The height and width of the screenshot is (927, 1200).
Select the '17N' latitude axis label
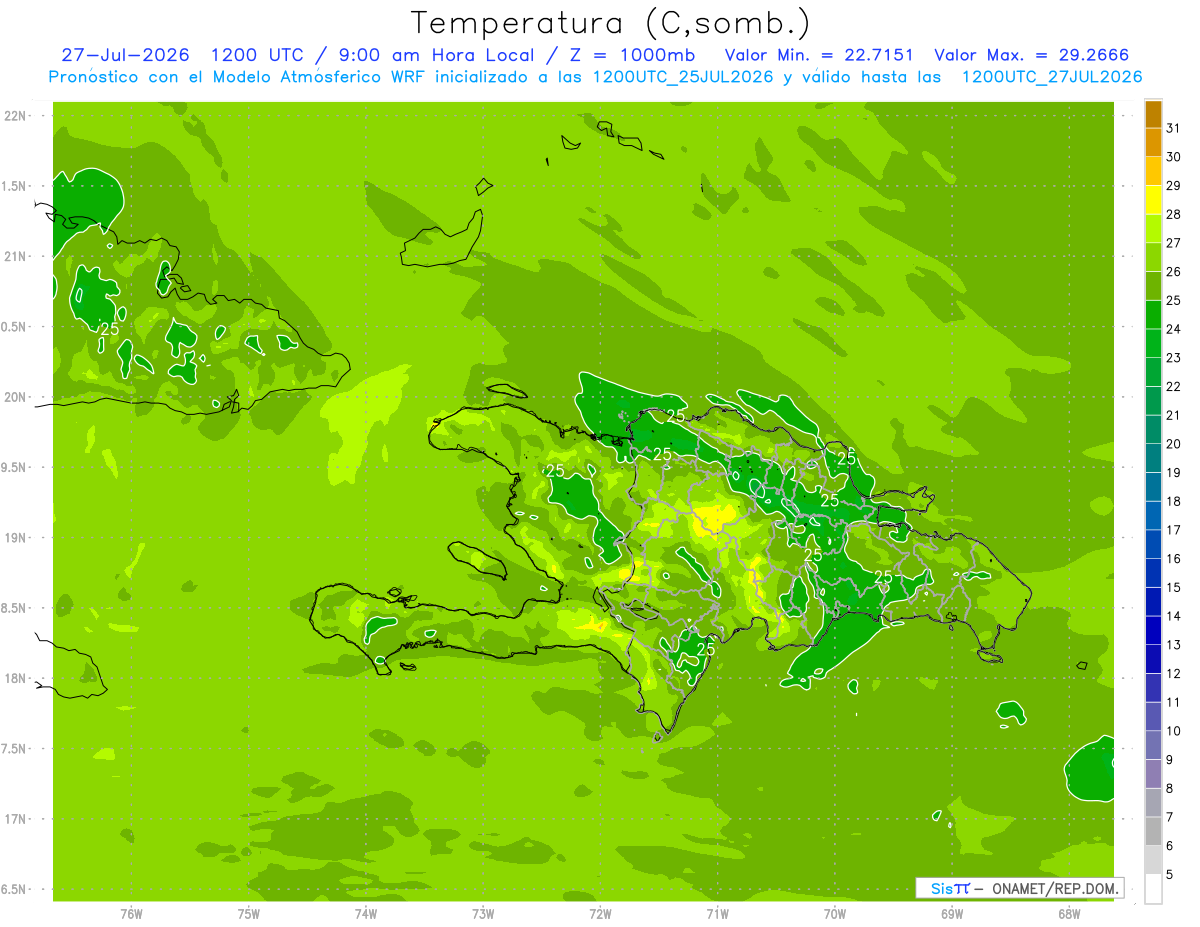15,820
